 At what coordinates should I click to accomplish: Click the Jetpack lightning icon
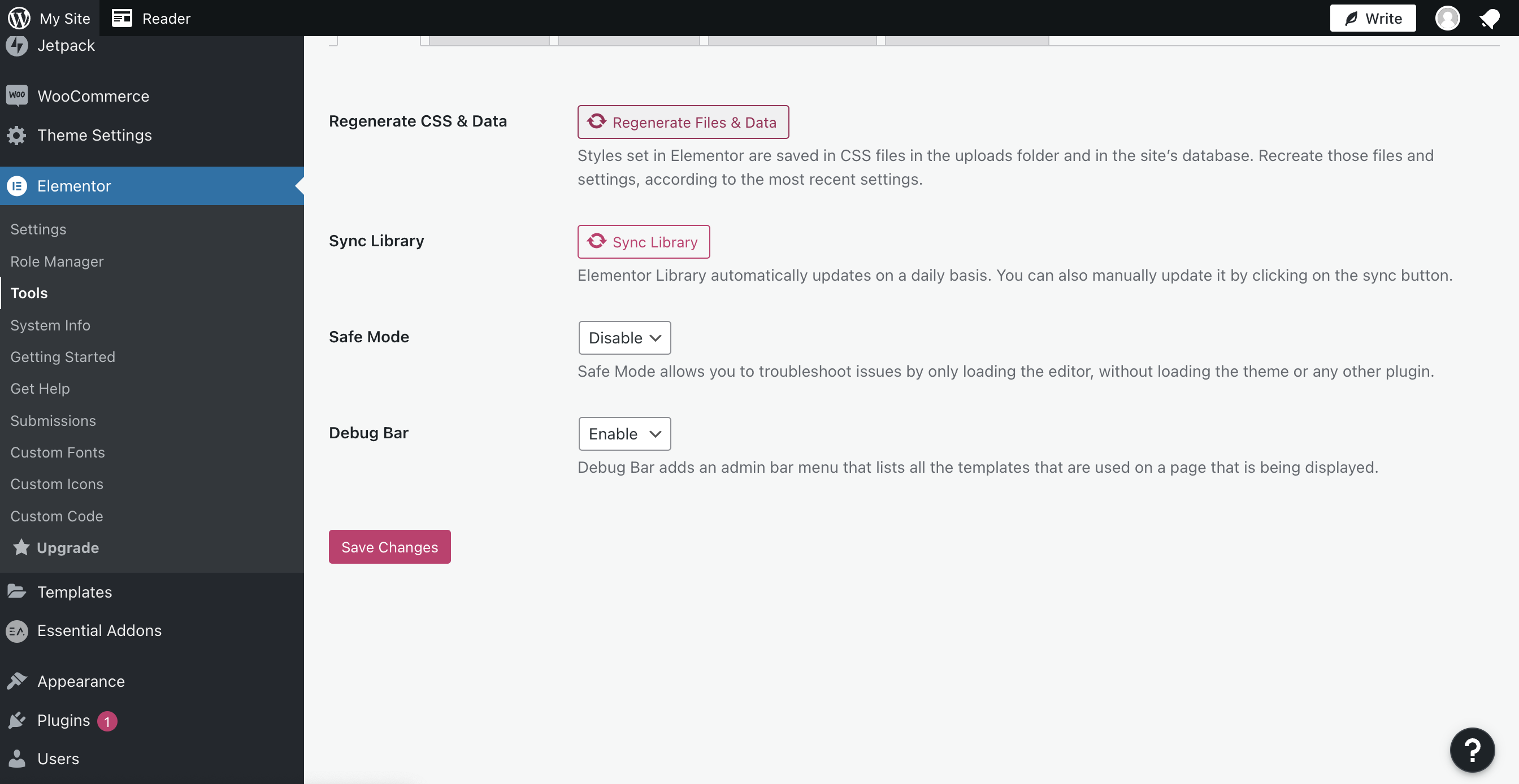tap(17, 45)
